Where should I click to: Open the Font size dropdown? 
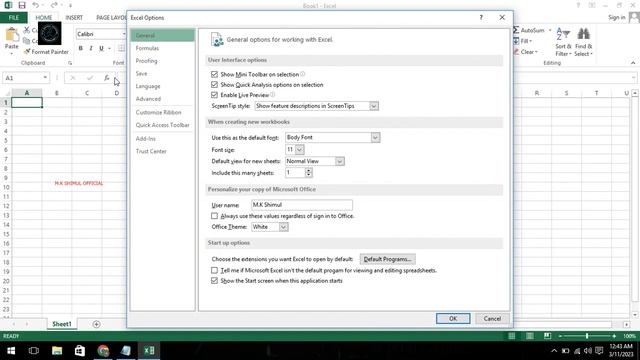[300, 150]
